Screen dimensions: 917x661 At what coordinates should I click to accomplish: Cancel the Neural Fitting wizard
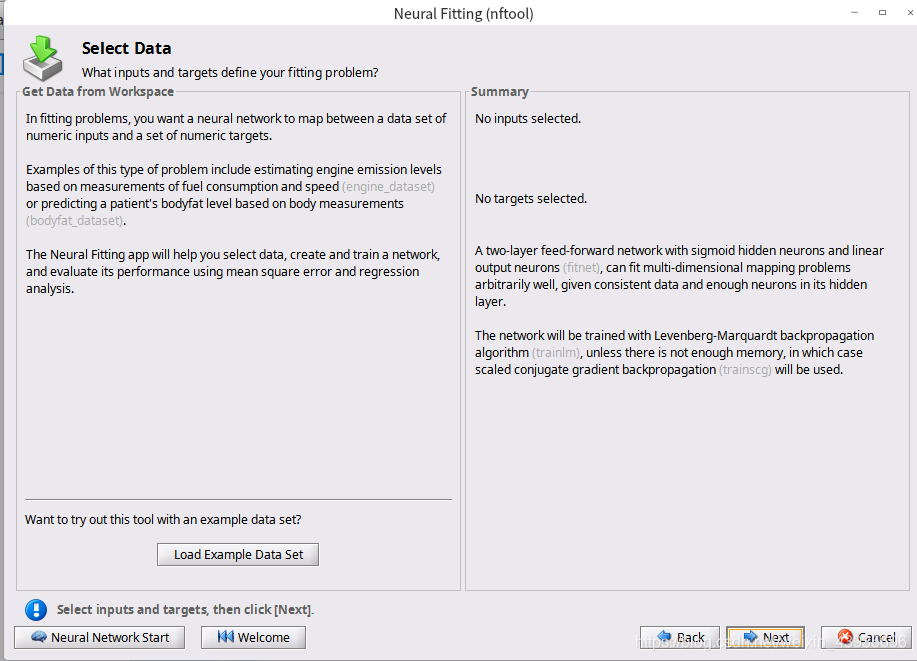pyautogui.click(x=866, y=637)
